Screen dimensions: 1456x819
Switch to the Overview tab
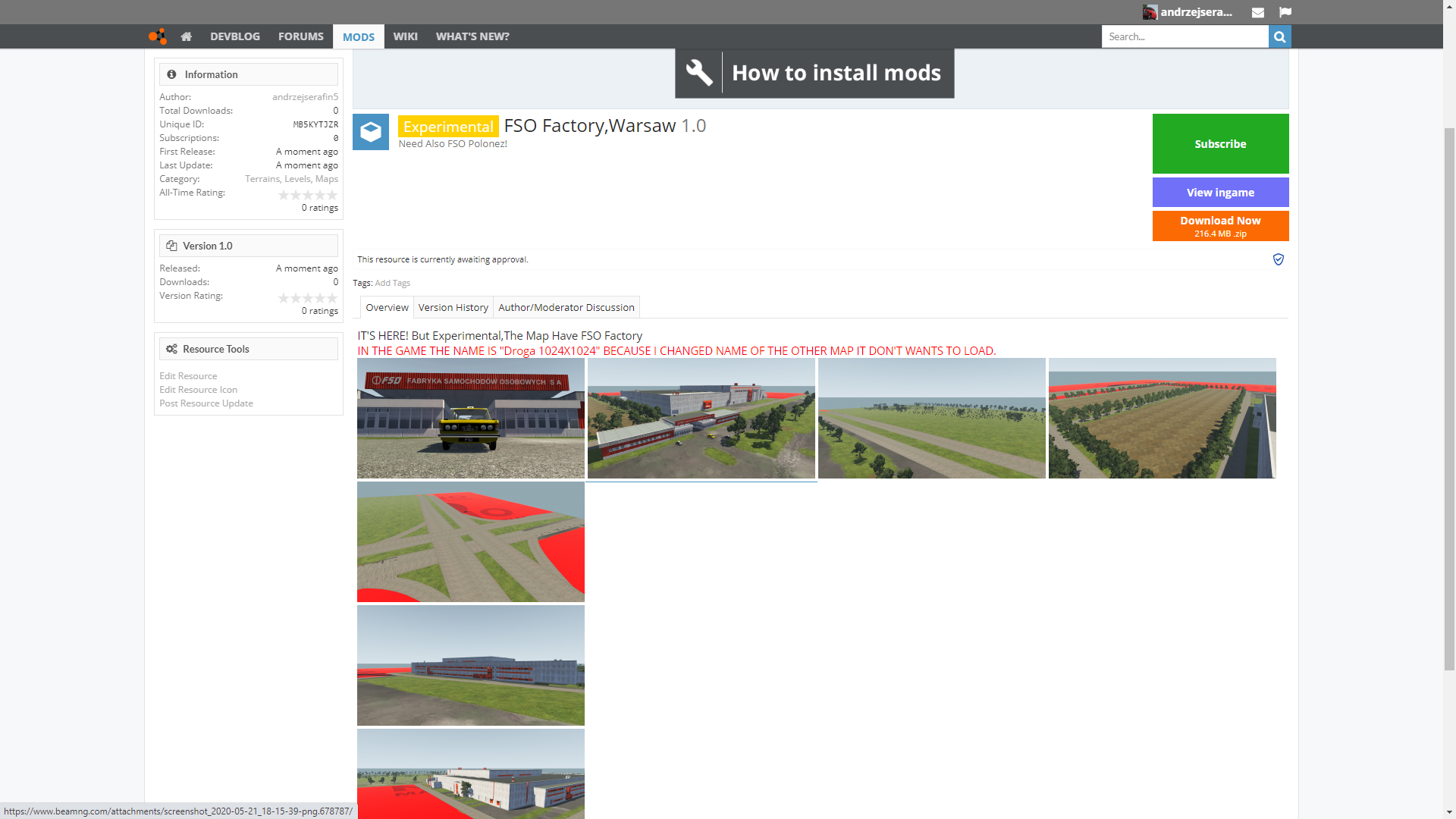[x=387, y=307]
